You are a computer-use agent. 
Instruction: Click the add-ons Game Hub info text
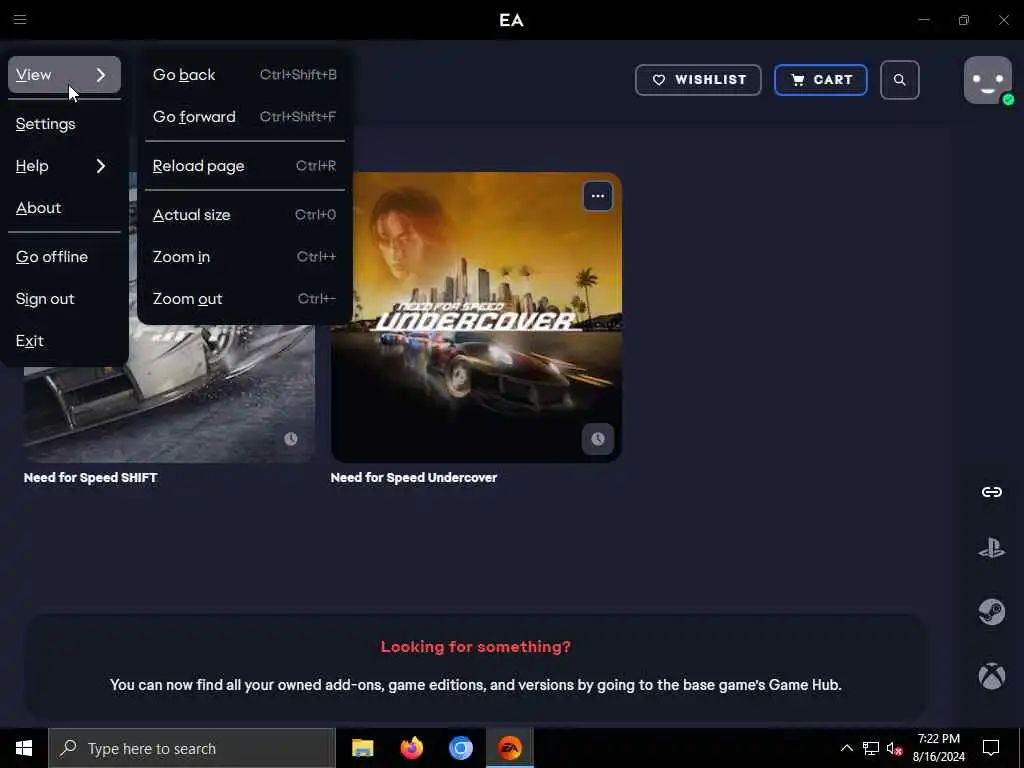pos(475,684)
